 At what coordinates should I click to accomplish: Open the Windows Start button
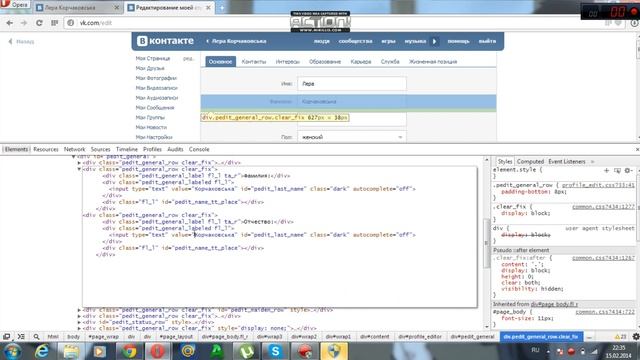click(13, 351)
